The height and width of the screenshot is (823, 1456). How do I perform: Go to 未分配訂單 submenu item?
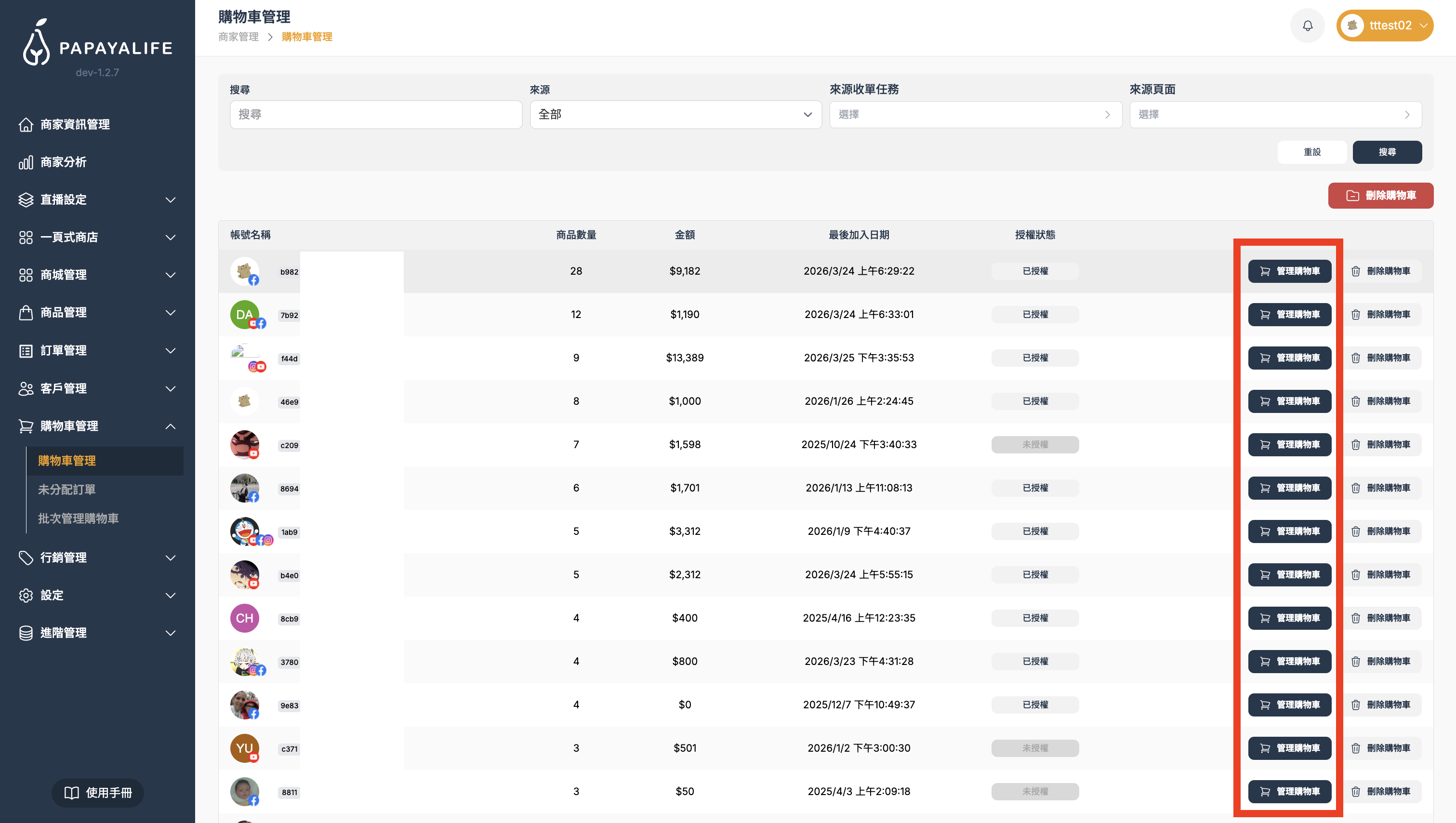coord(66,490)
